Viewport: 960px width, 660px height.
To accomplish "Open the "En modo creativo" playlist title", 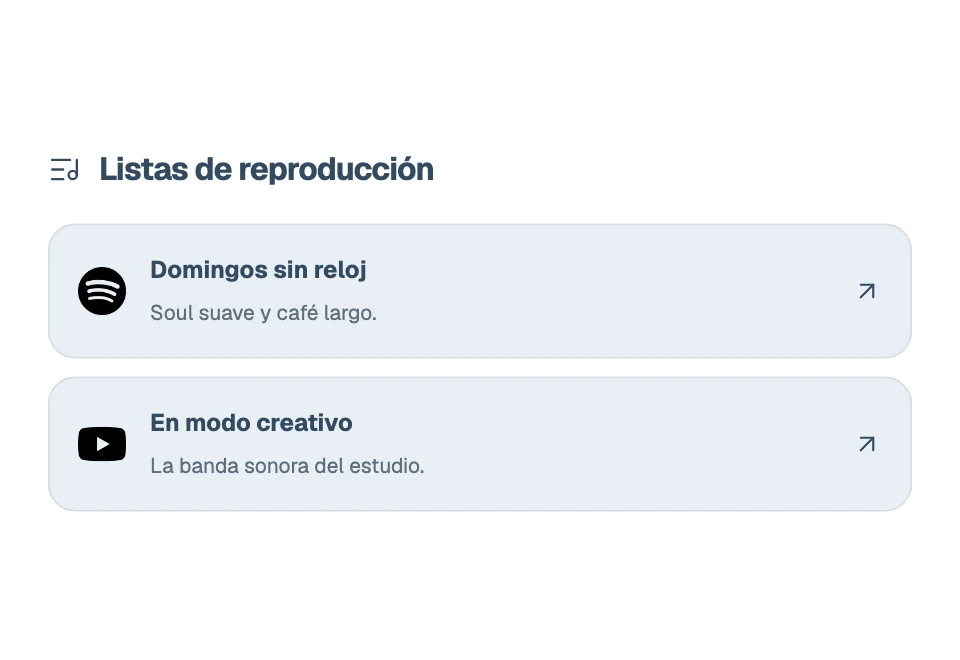I will [251, 423].
